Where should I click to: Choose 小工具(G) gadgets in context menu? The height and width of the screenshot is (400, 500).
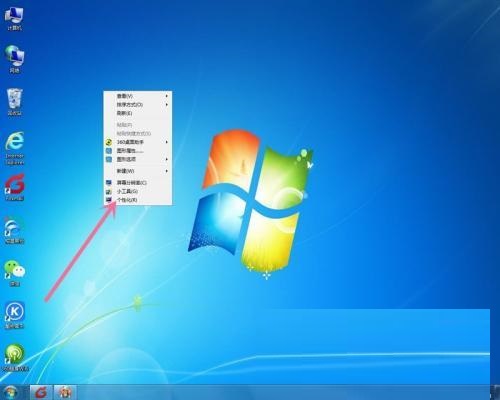(x=138, y=191)
